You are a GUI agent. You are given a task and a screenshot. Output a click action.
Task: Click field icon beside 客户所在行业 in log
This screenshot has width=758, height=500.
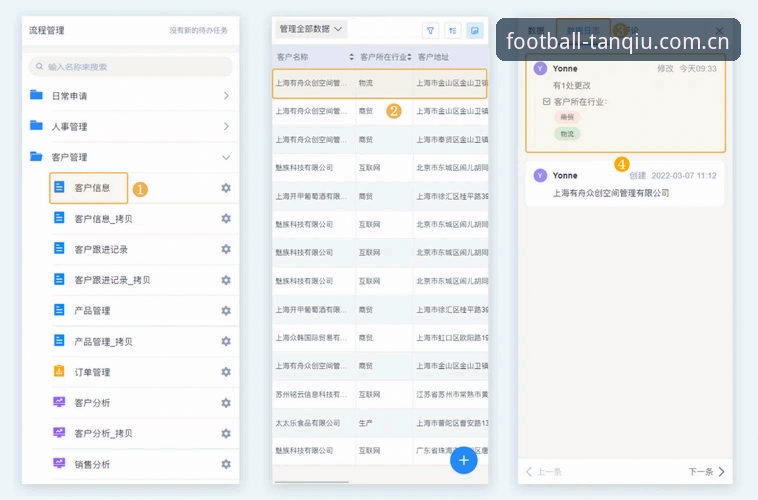[x=546, y=102]
